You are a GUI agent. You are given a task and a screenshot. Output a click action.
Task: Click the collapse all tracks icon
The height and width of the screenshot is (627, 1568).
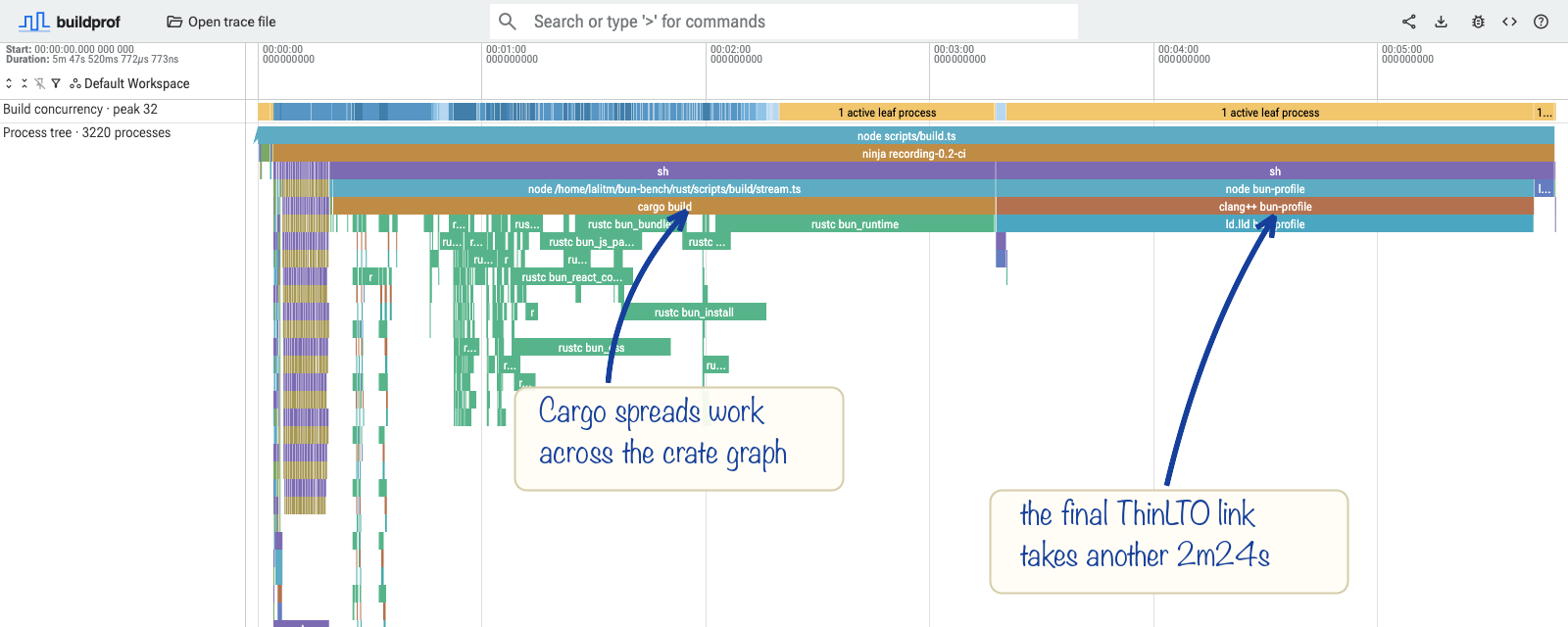[x=24, y=84]
